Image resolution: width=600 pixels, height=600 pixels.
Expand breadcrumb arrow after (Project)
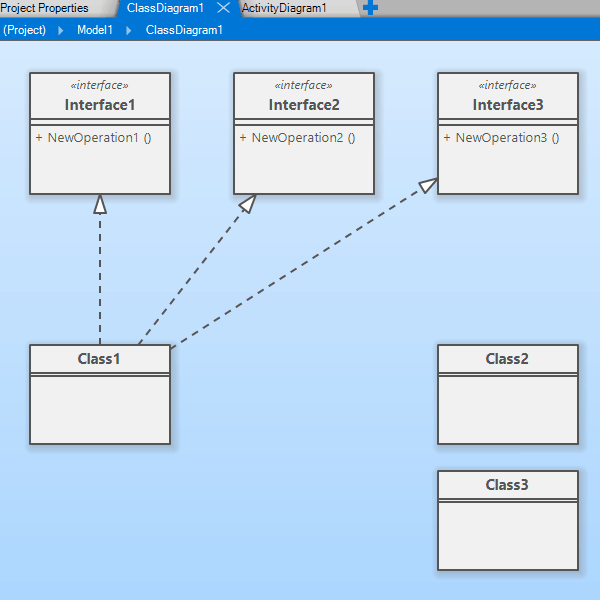click(x=60, y=30)
